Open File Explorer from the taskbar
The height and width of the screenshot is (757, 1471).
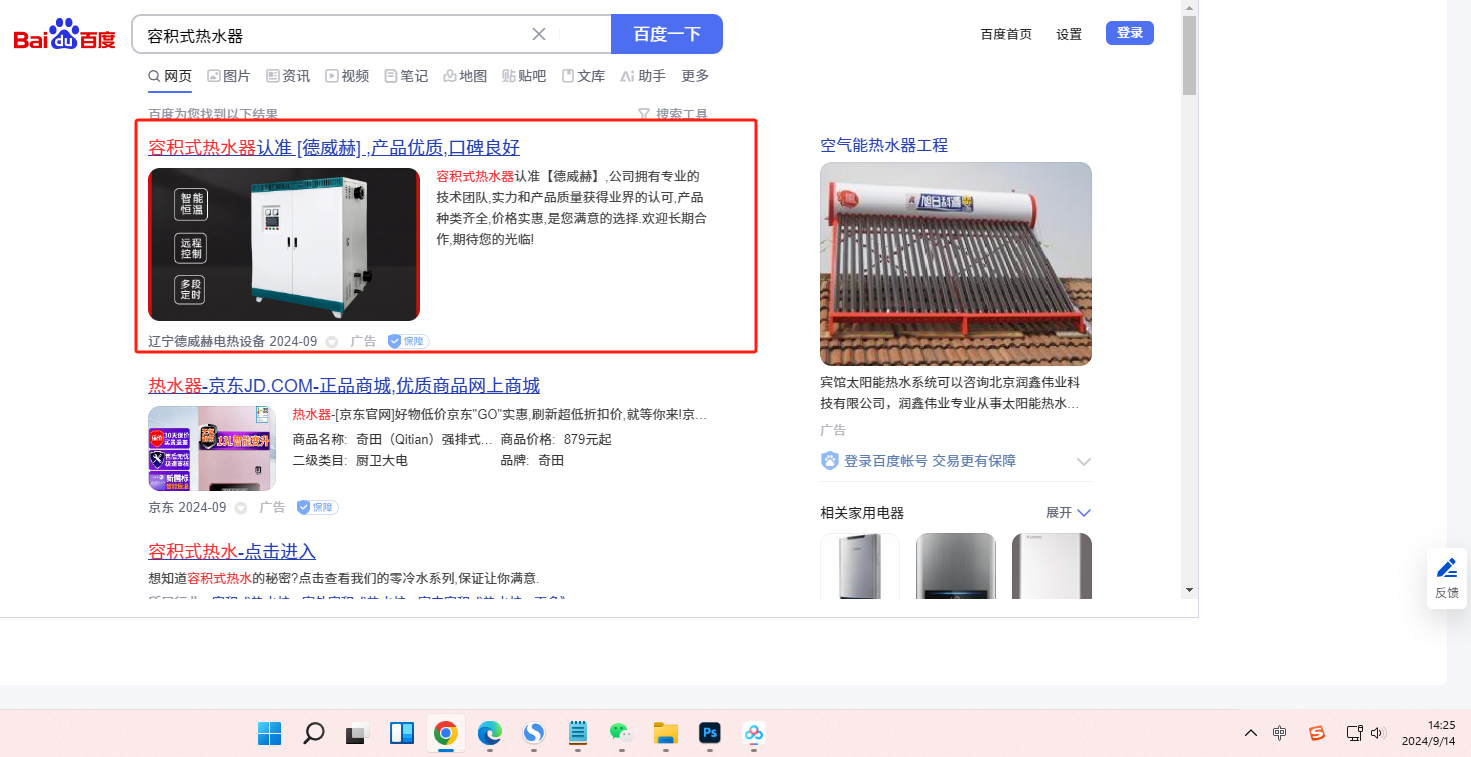tap(666, 733)
